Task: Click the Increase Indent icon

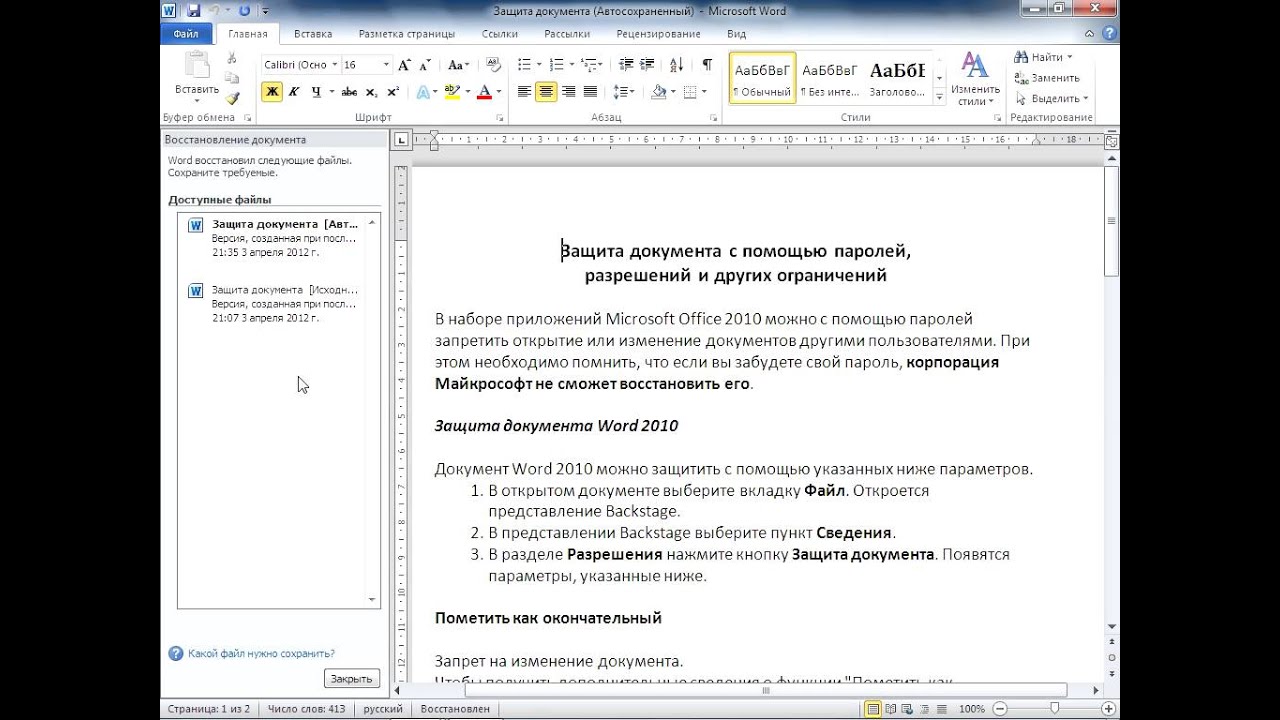Action: pyautogui.click(x=649, y=65)
